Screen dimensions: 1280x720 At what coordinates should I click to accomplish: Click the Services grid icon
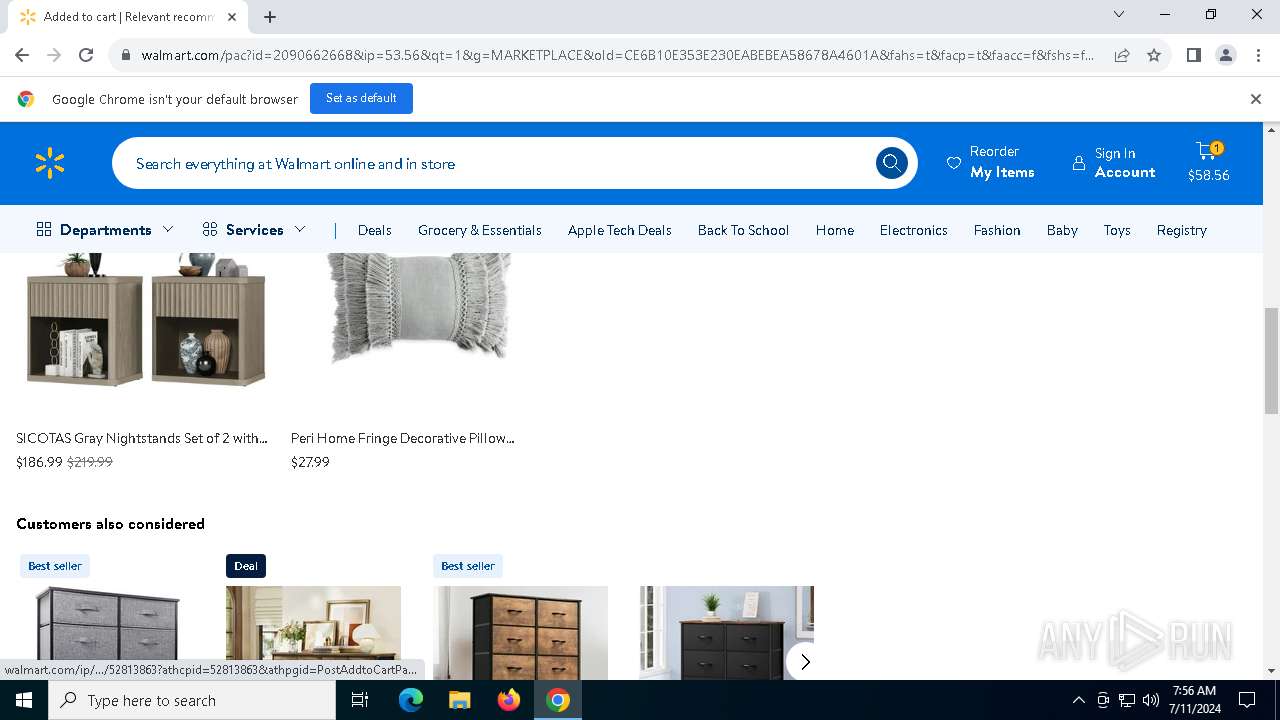210,229
